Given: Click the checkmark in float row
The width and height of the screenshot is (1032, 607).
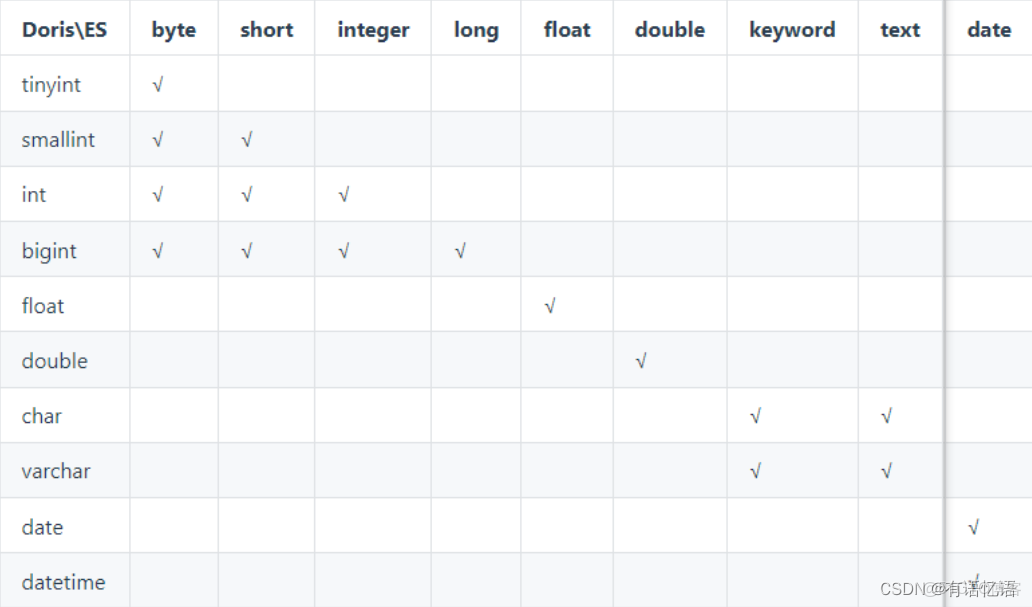Looking at the screenshot, I should [550, 306].
